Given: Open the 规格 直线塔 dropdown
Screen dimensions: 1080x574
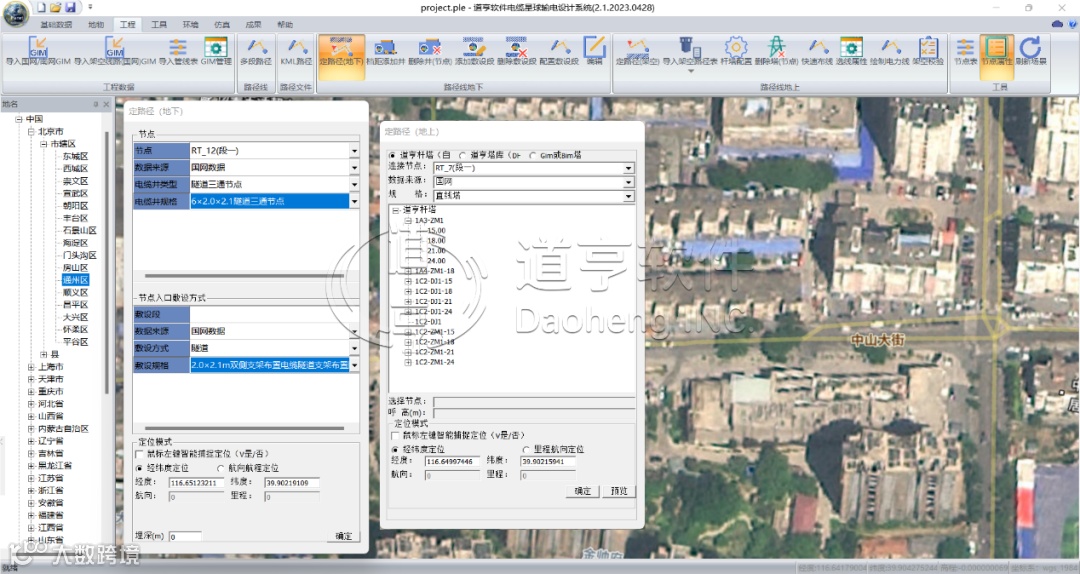Looking at the screenshot, I should pos(629,196).
